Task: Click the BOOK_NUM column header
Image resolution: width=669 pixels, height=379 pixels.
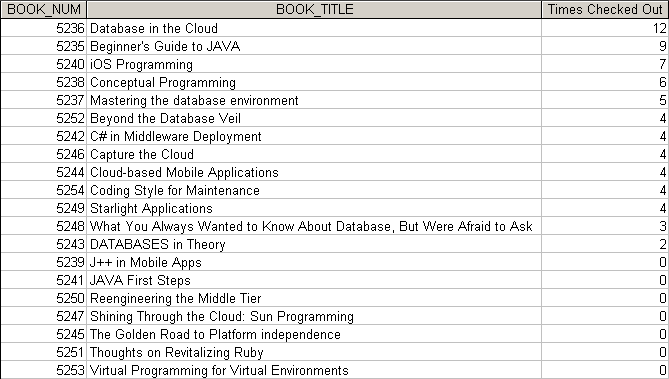Action: coord(44,9)
